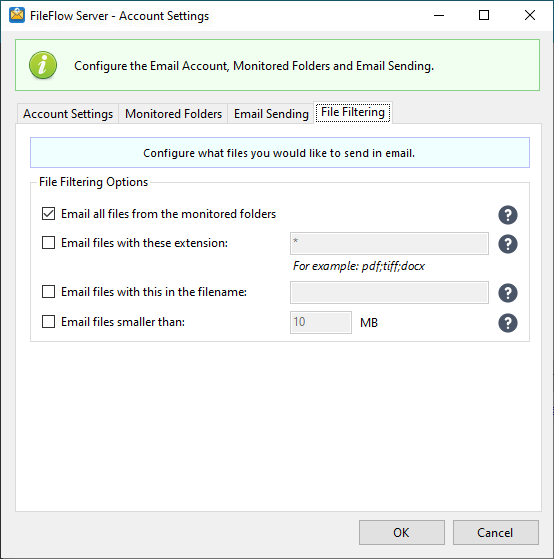
Task: Switch to the Account Settings tab
Action: 68,114
